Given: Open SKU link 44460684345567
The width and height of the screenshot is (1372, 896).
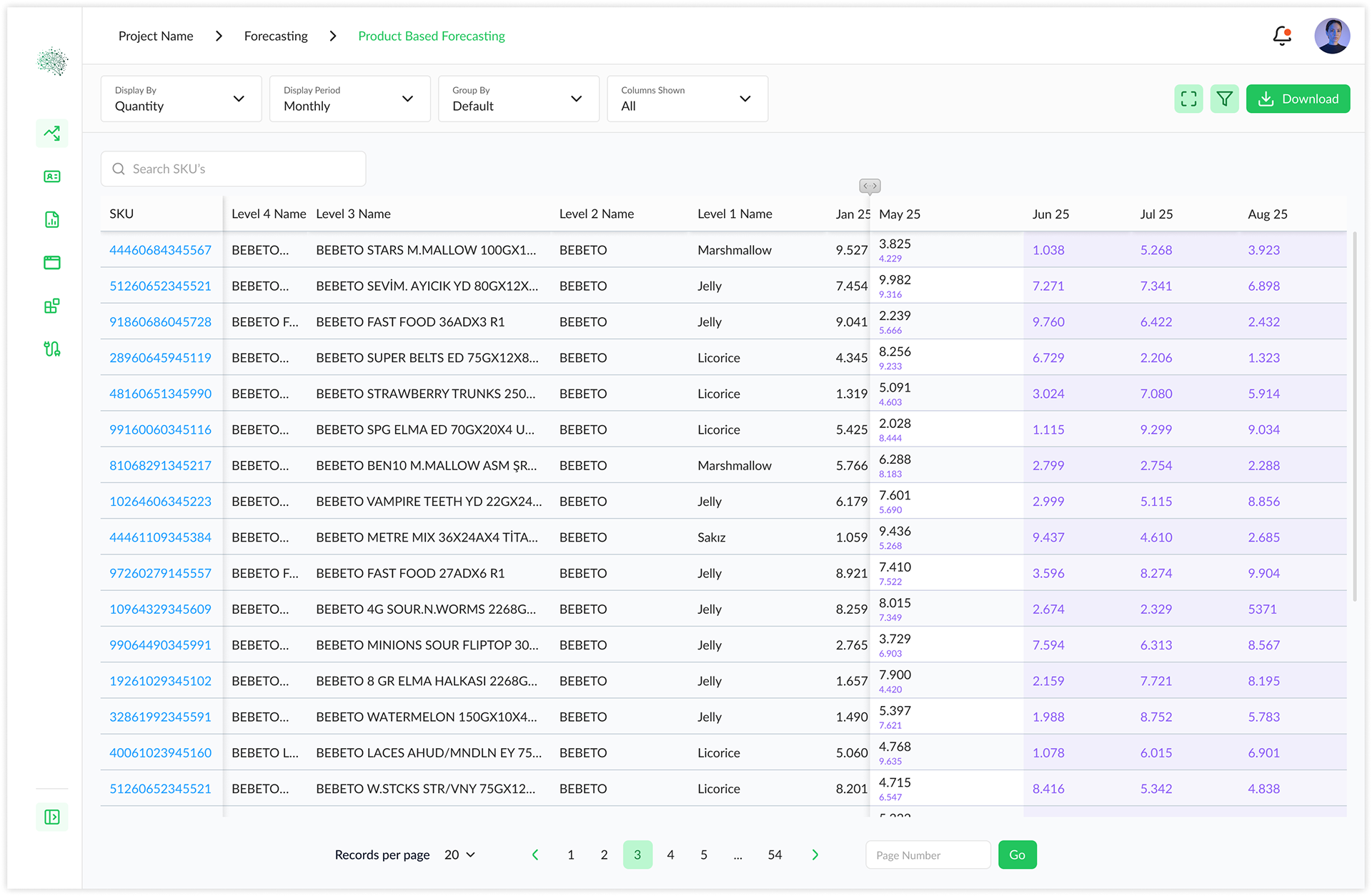Looking at the screenshot, I should coord(160,250).
